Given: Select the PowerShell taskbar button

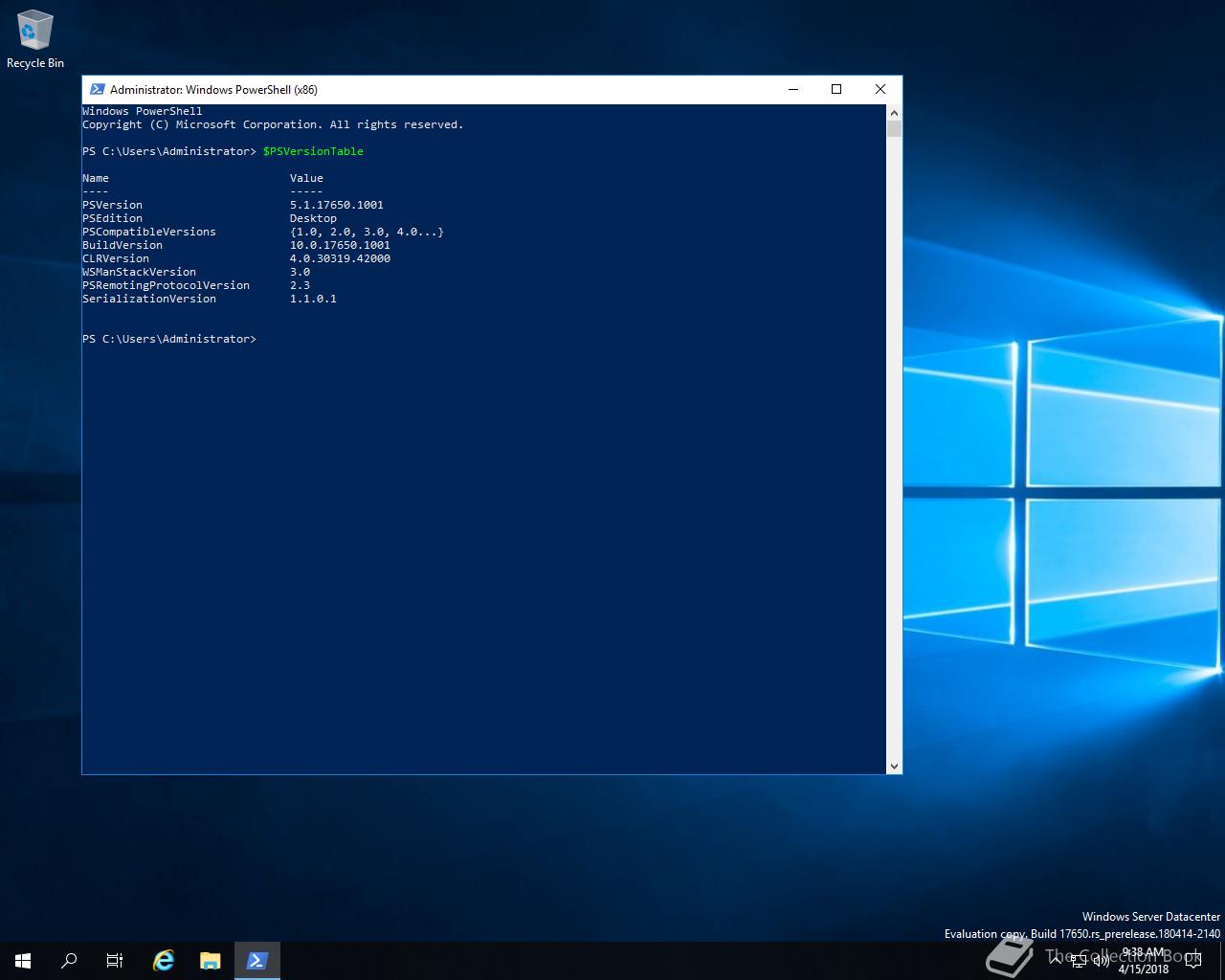Looking at the screenshot, I should (256, 961).
